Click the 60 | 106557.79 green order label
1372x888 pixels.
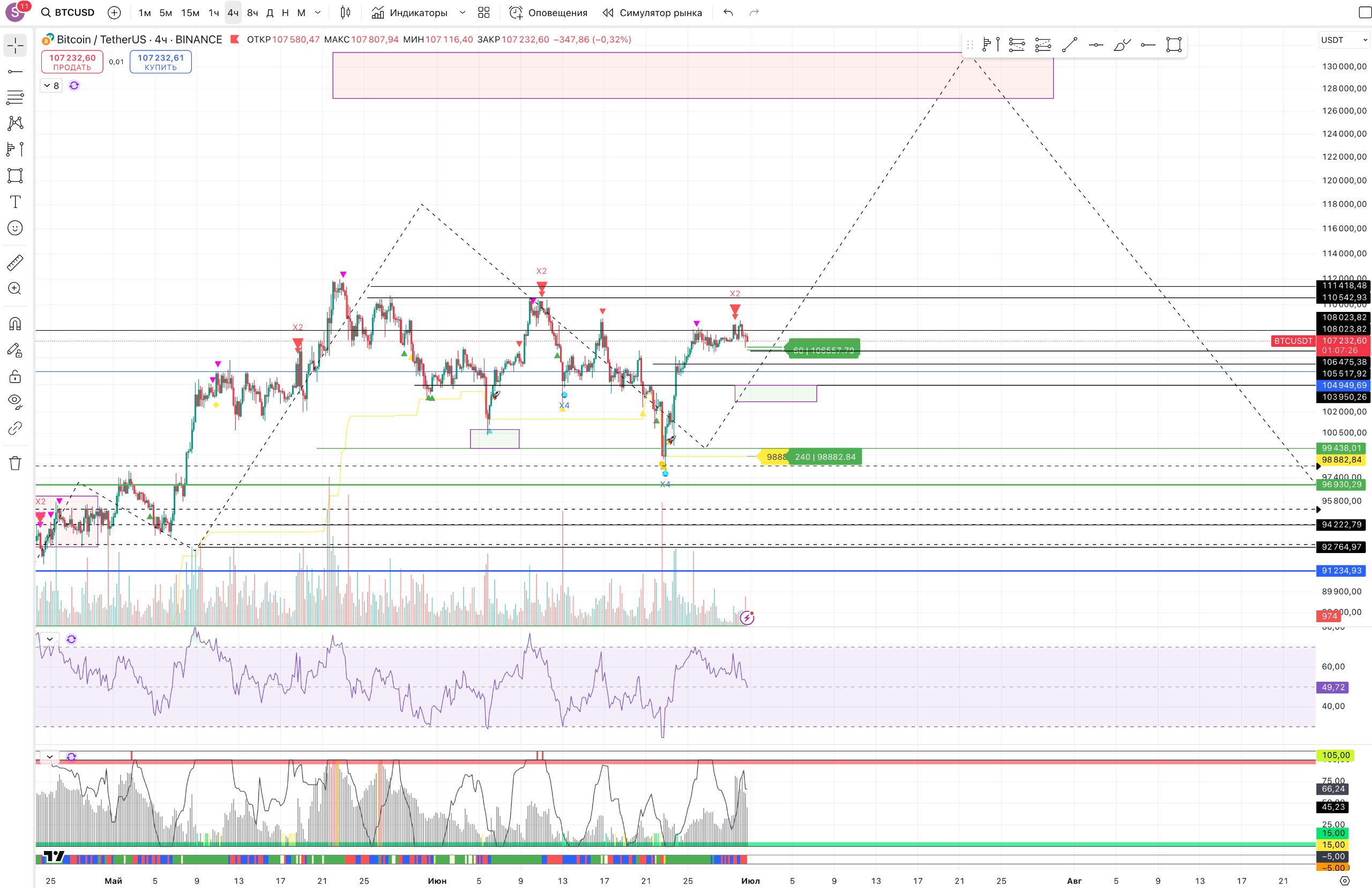tap(823, 350)
